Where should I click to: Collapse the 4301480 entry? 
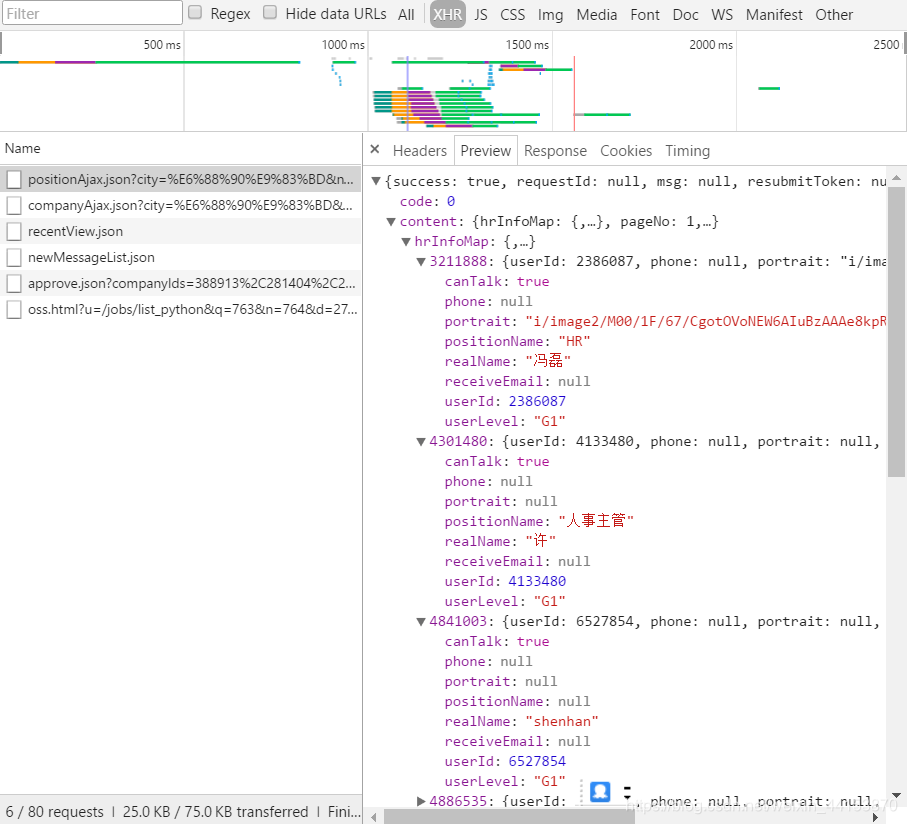pos(421,442)
